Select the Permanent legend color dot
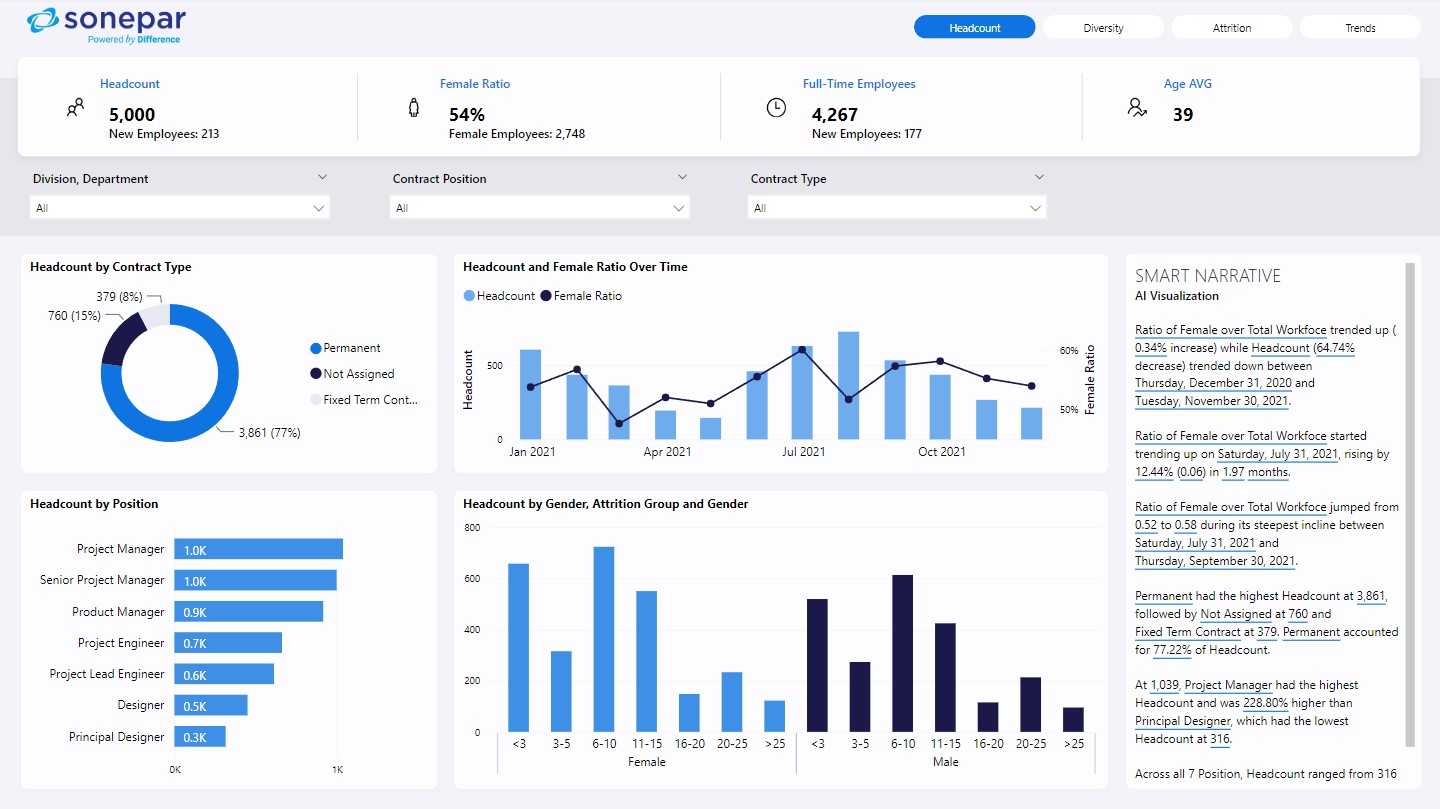 click(x=316, y=348)
